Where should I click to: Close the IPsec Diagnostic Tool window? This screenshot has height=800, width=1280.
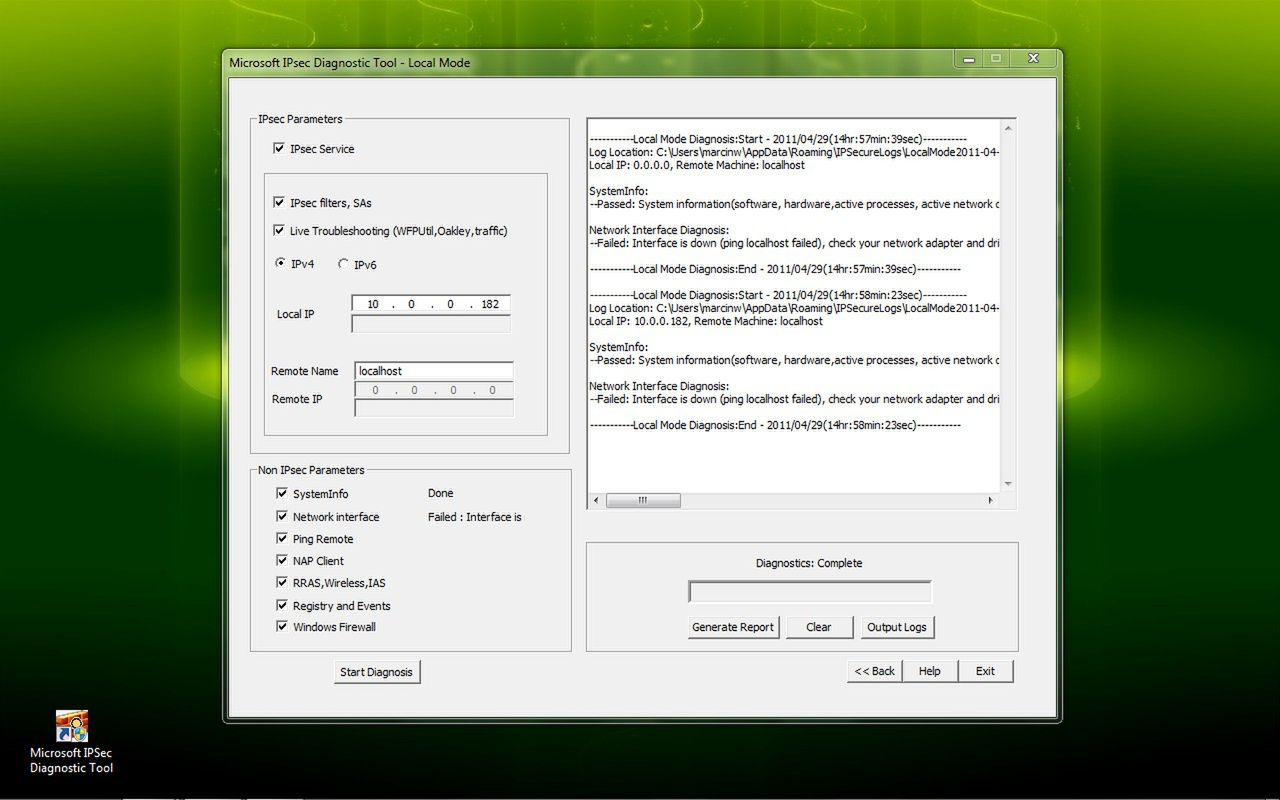[1033, 59]
